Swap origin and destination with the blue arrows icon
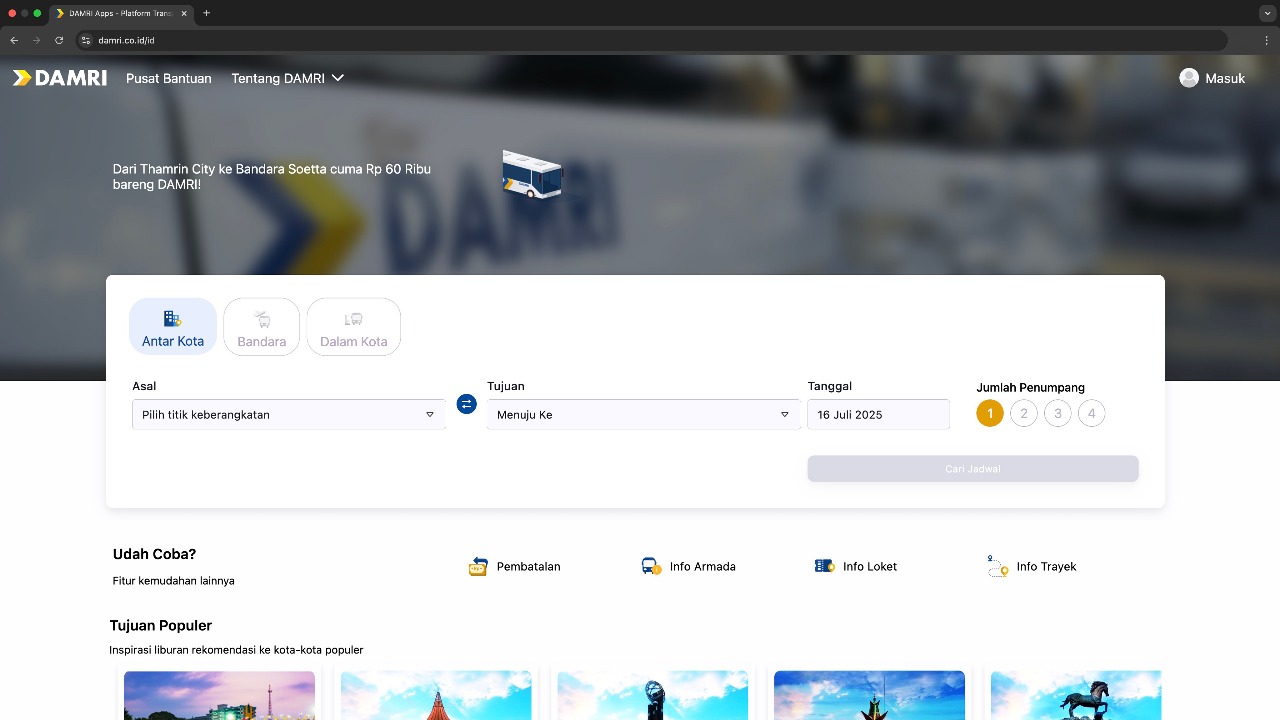Screen dimensions: 1280x720 pos(466,404)
